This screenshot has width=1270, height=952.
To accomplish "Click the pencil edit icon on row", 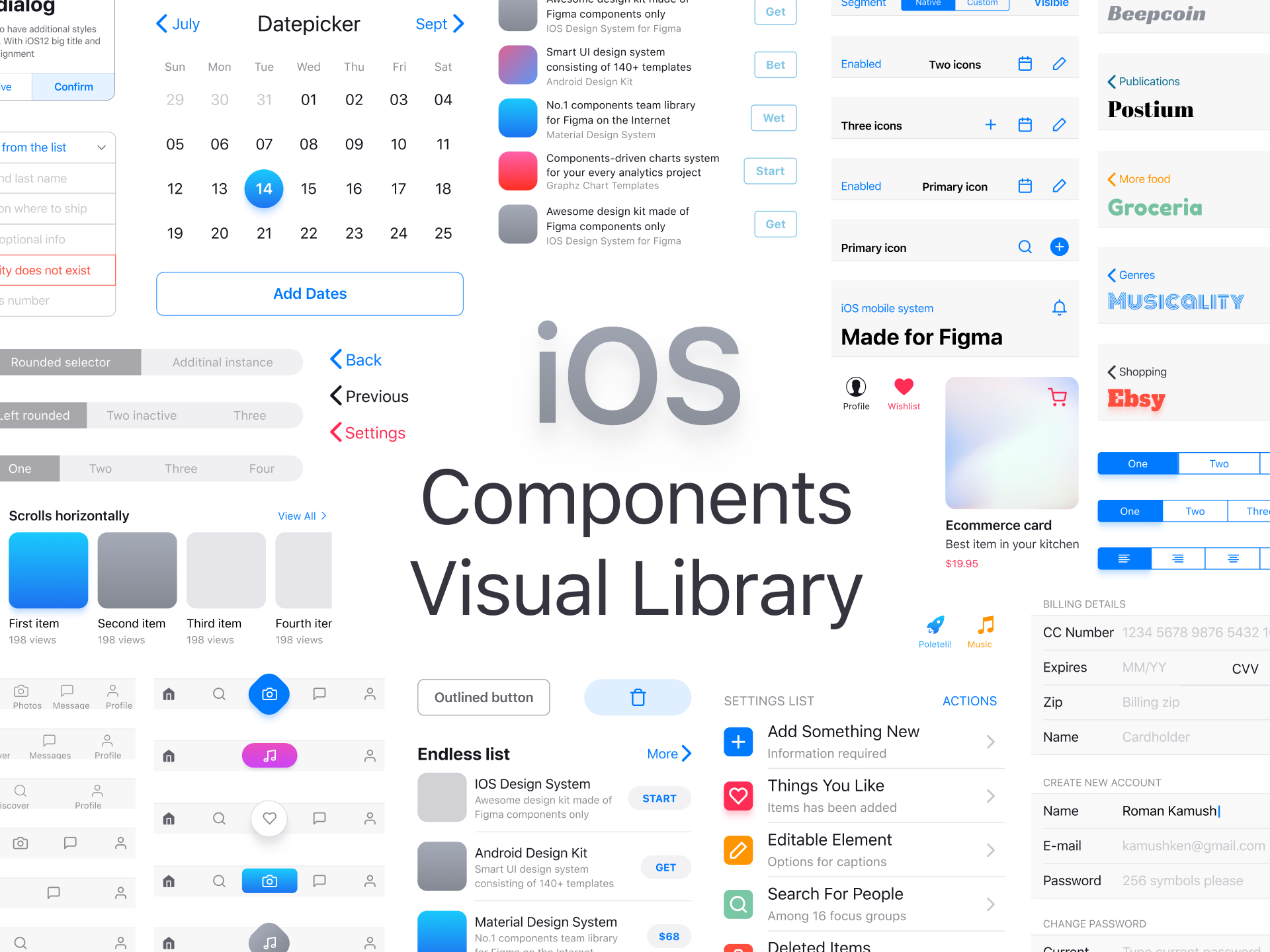I will (1059, 64).
